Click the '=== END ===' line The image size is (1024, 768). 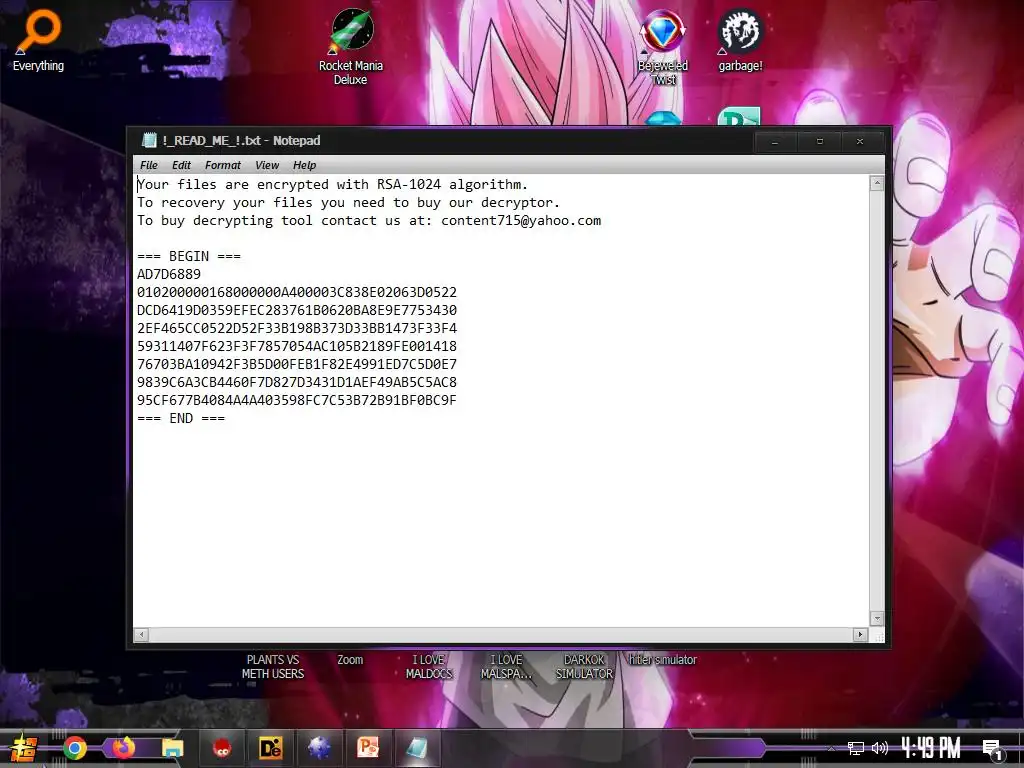point(181,418)
